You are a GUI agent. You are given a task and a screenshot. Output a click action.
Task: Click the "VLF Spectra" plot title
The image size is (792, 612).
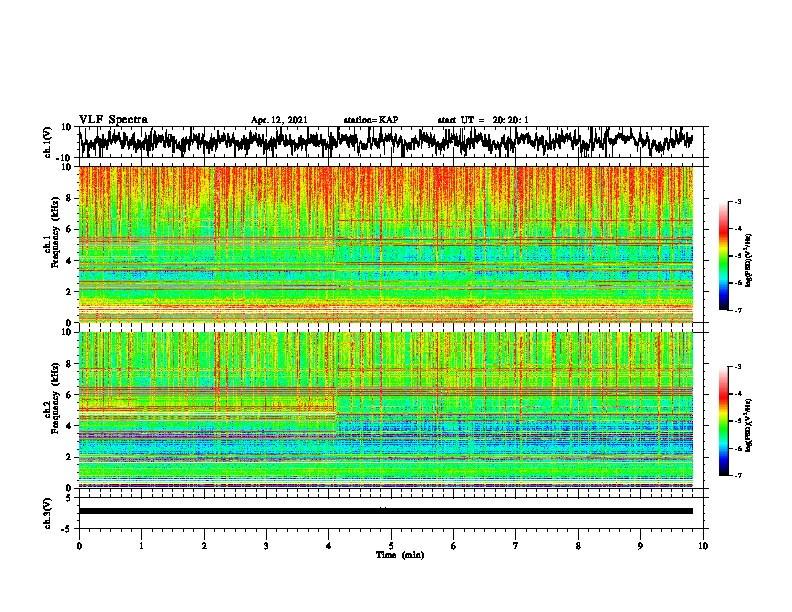click(x=113, y=119)
